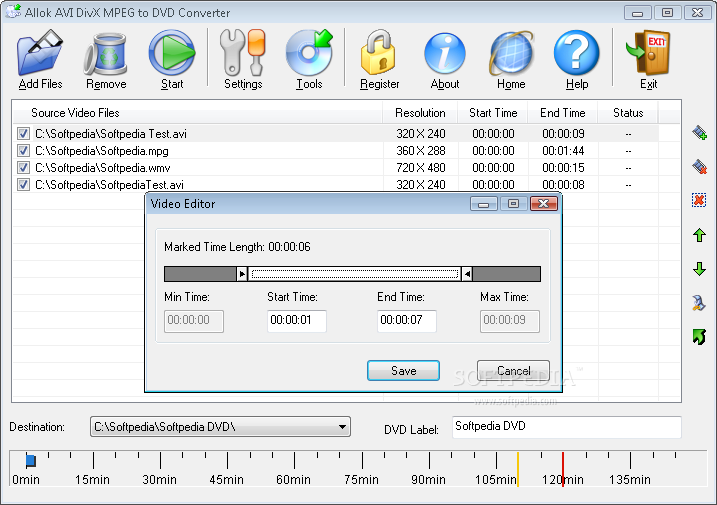Open Settings from the toolbar
This screenshot has height=505, width=717.
coord(243,59)
